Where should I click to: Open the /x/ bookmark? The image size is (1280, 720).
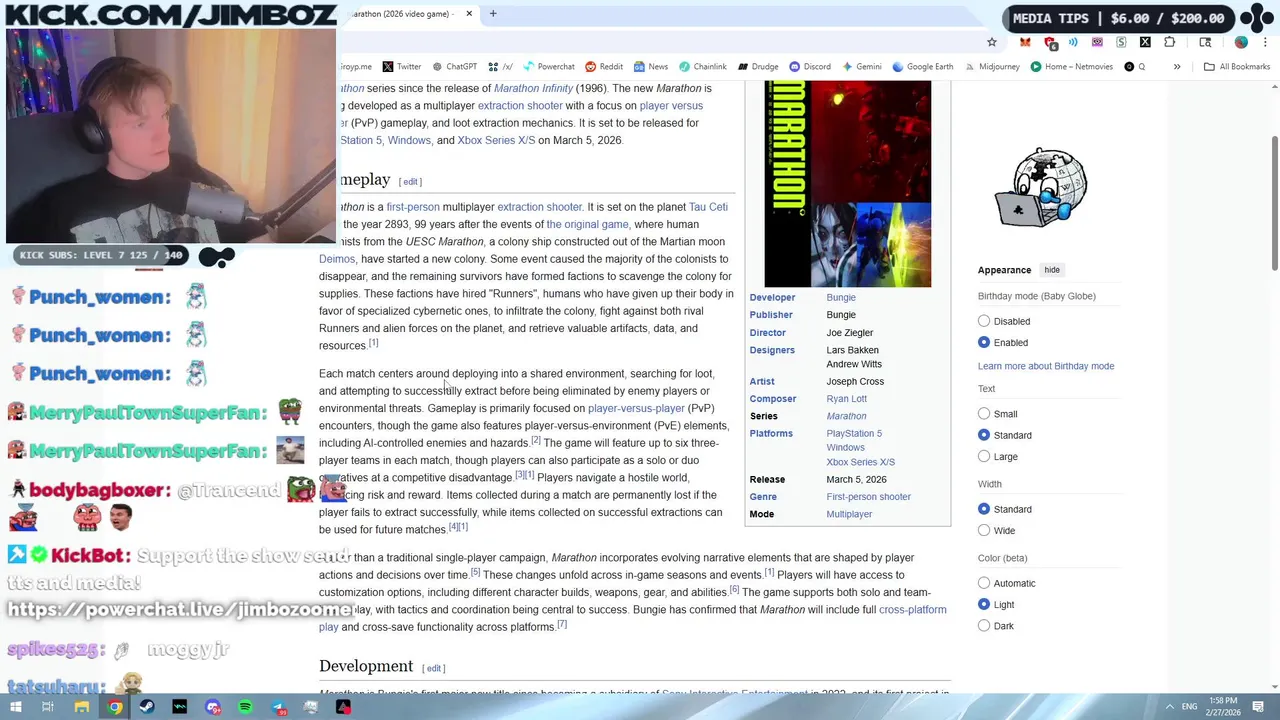[501, 67]
